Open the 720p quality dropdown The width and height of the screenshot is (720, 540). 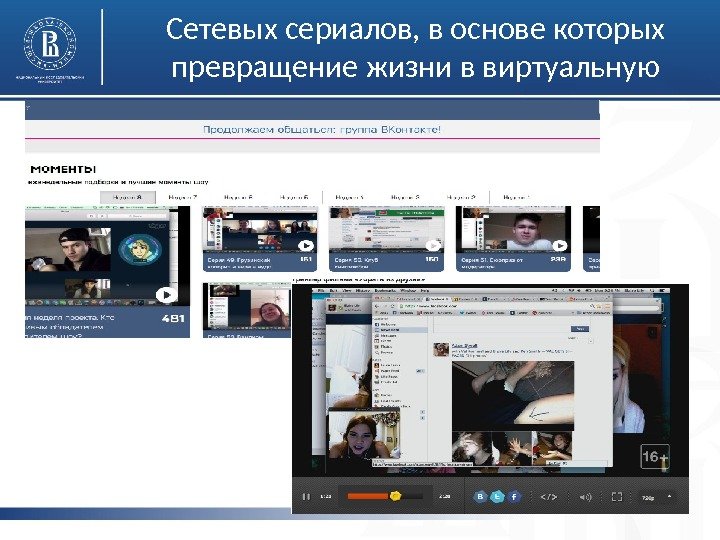coord(656,497)
